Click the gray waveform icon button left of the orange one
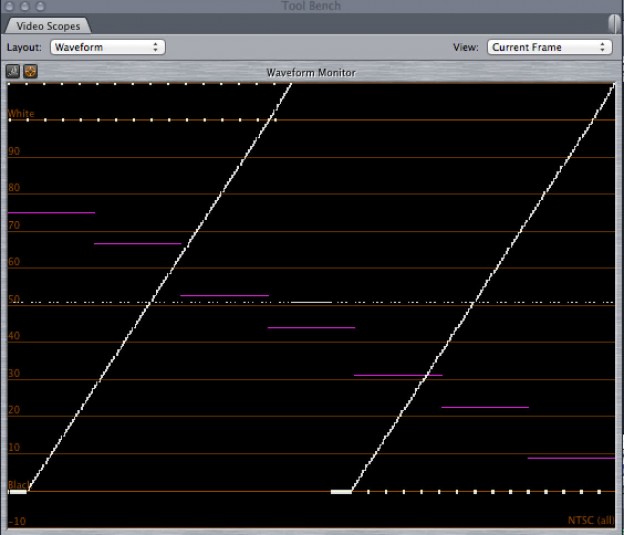Image resolution: width=624 pixels, height=535 pixels. 13,72
